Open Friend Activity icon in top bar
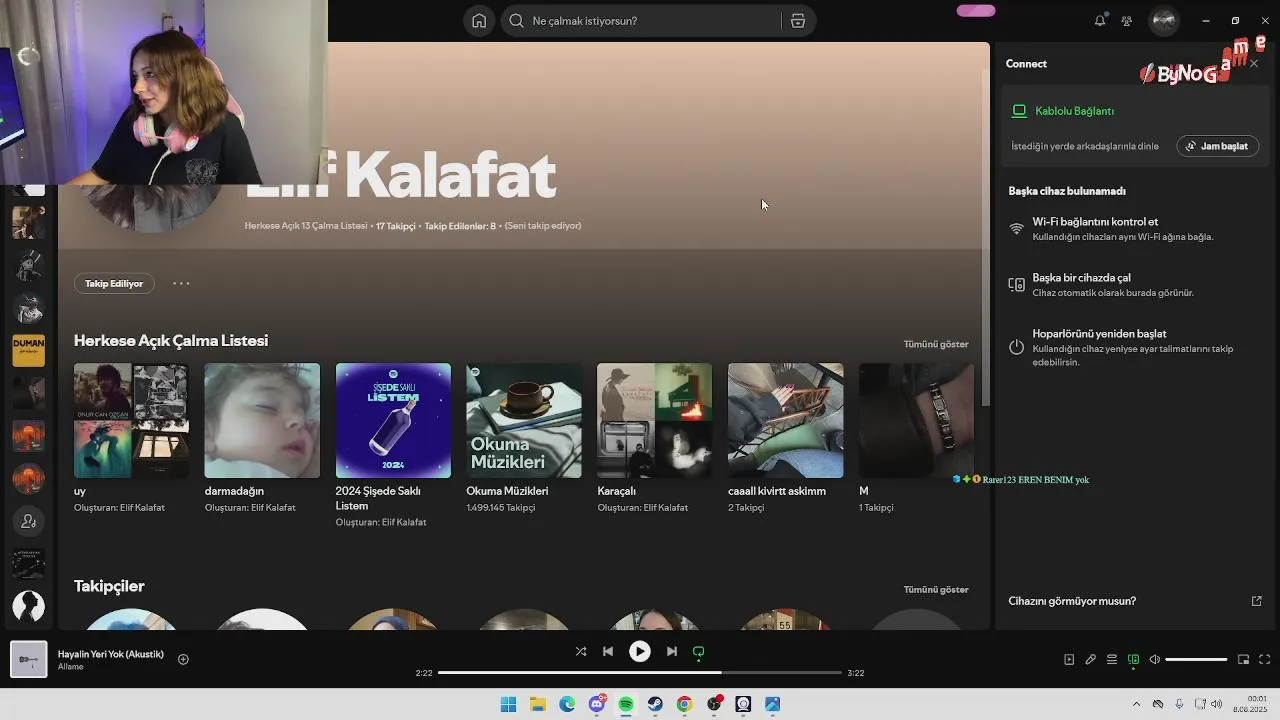The image size is (1280, 720). point(1127,21)
